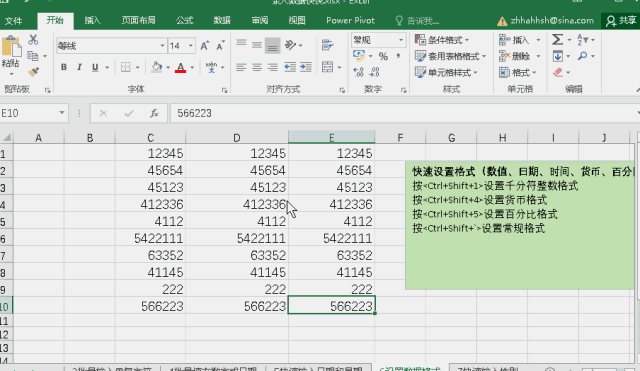
Task: Click the Percent Style icon
Action: tap(383, 56)
